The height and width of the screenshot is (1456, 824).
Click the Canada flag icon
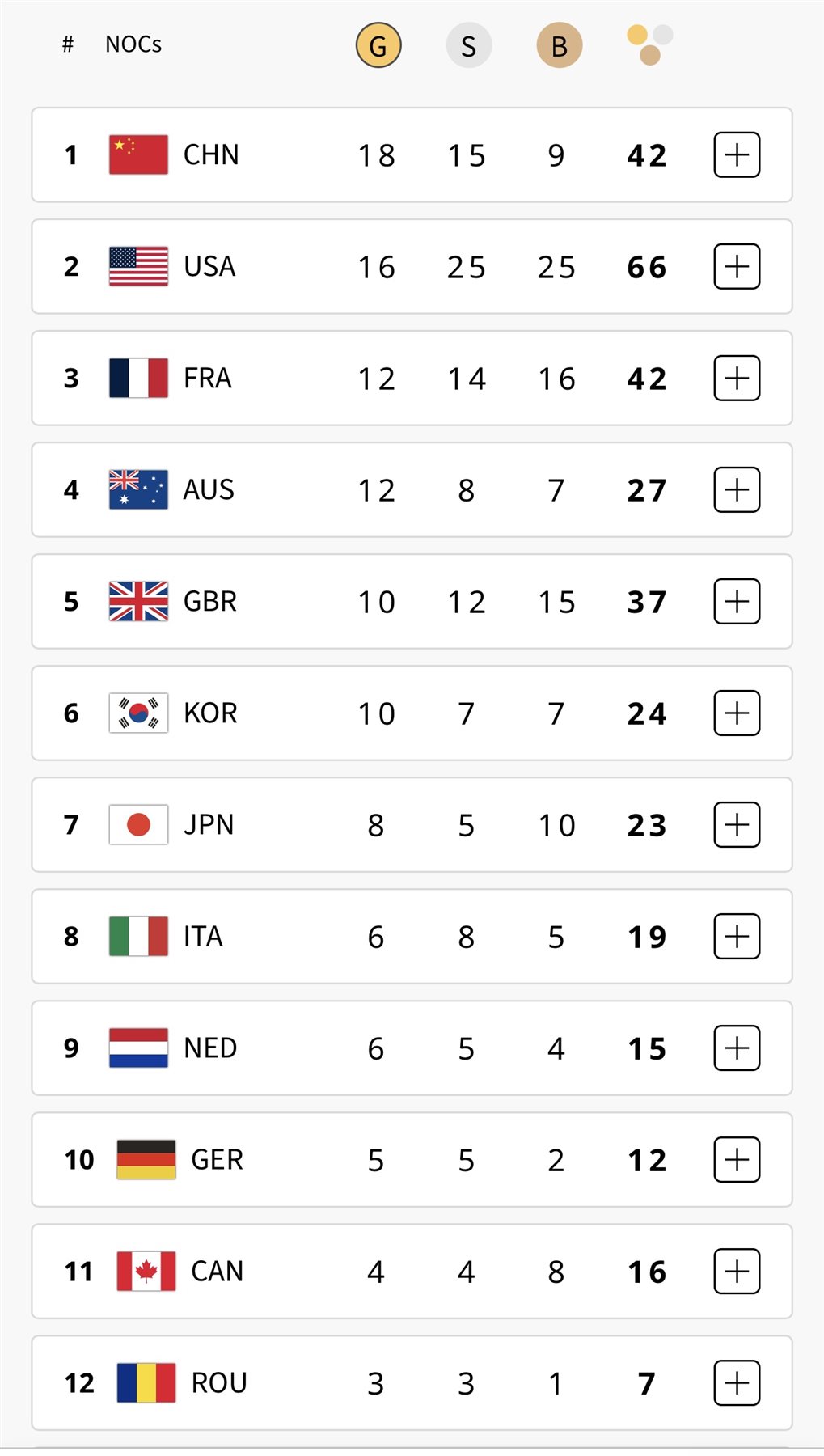146,1271
